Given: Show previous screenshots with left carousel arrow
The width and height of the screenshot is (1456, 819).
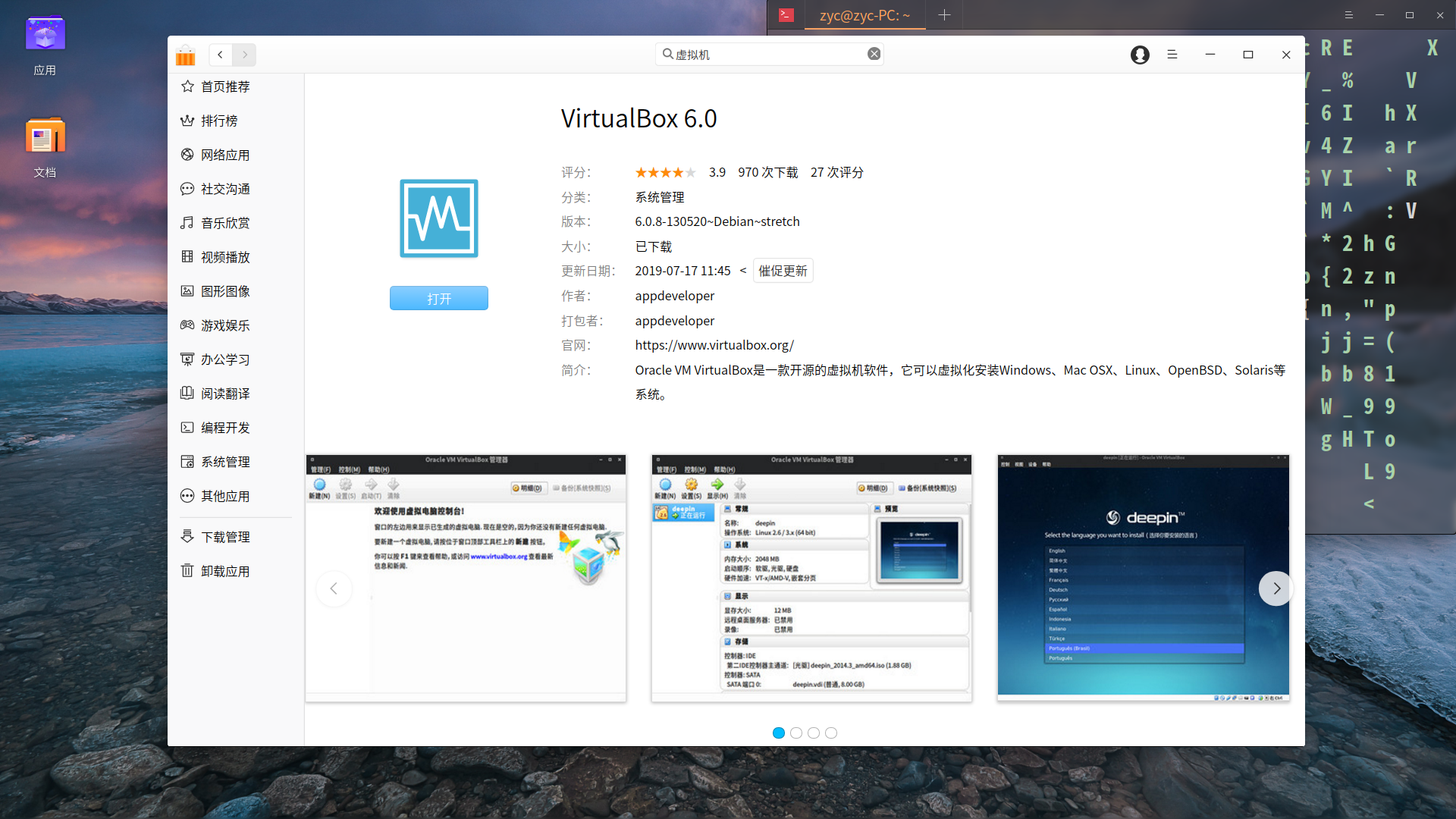Looking at the screenshot, I should [x=334, y=588].
